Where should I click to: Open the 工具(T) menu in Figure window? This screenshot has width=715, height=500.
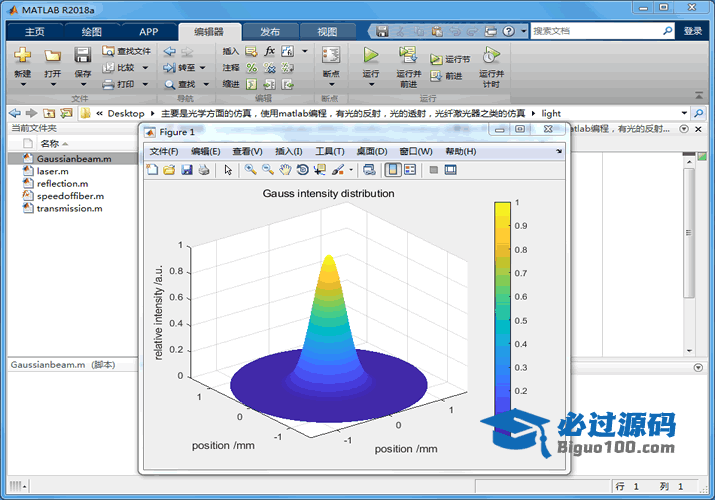(x=329, y=151)
